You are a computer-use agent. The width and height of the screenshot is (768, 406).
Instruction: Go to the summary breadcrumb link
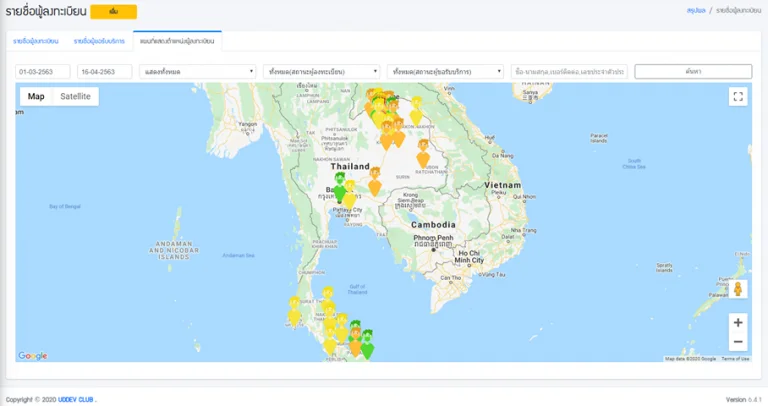tap(696, 10)
